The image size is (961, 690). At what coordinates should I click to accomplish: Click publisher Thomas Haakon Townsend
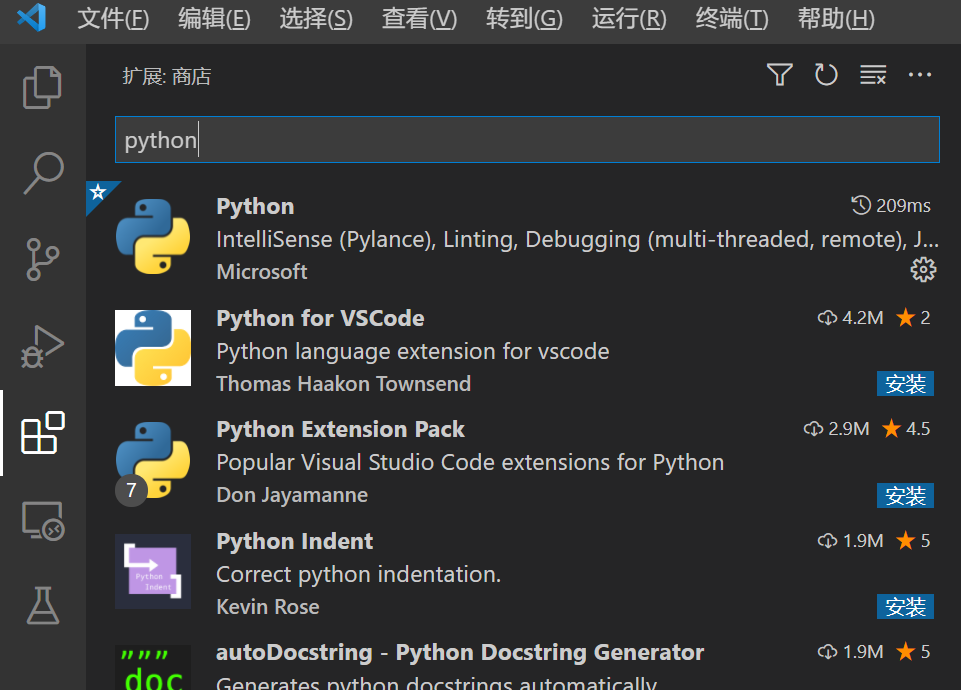pyautogui.click(x=343, y=384)
